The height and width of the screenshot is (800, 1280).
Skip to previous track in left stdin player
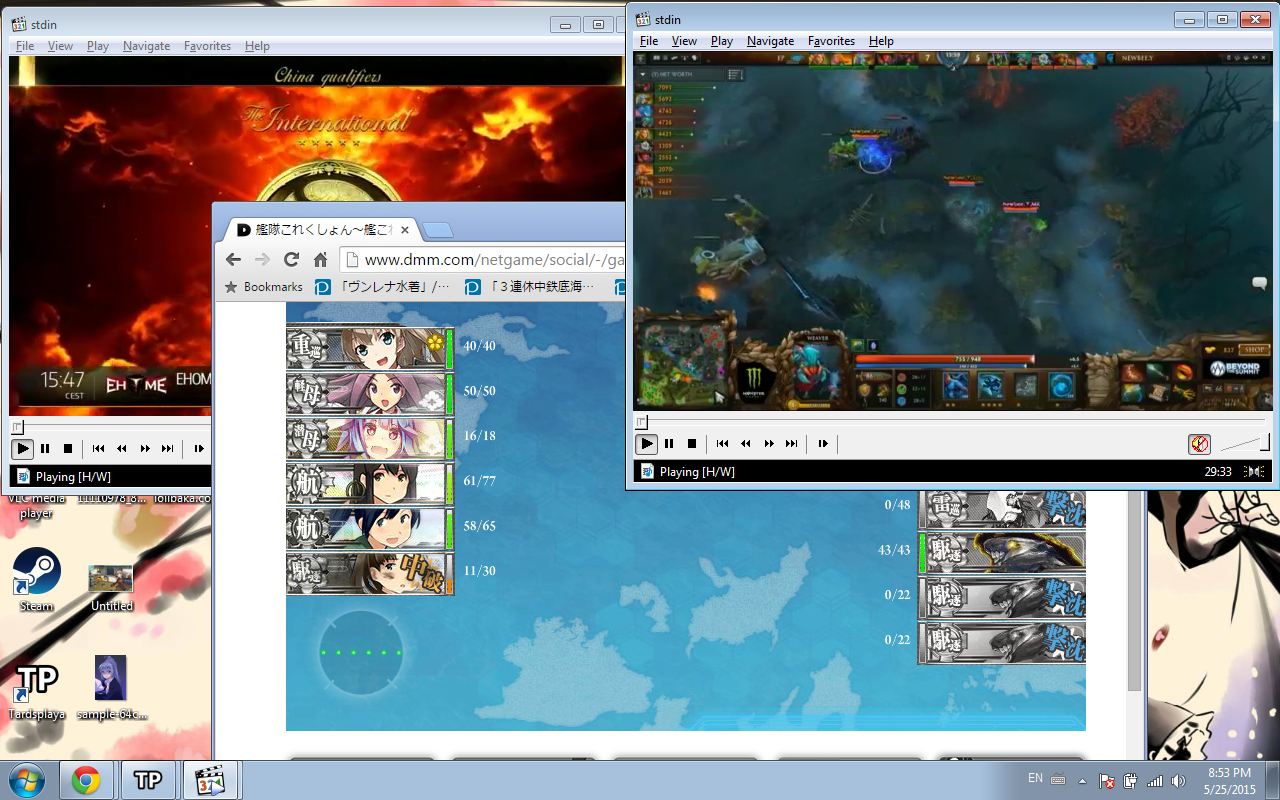click(x=98, y=449)
